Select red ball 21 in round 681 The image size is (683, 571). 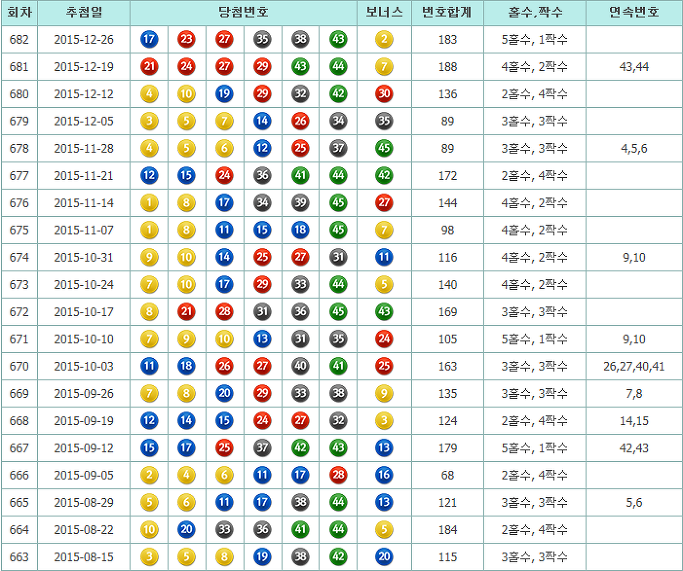[149, 67]
